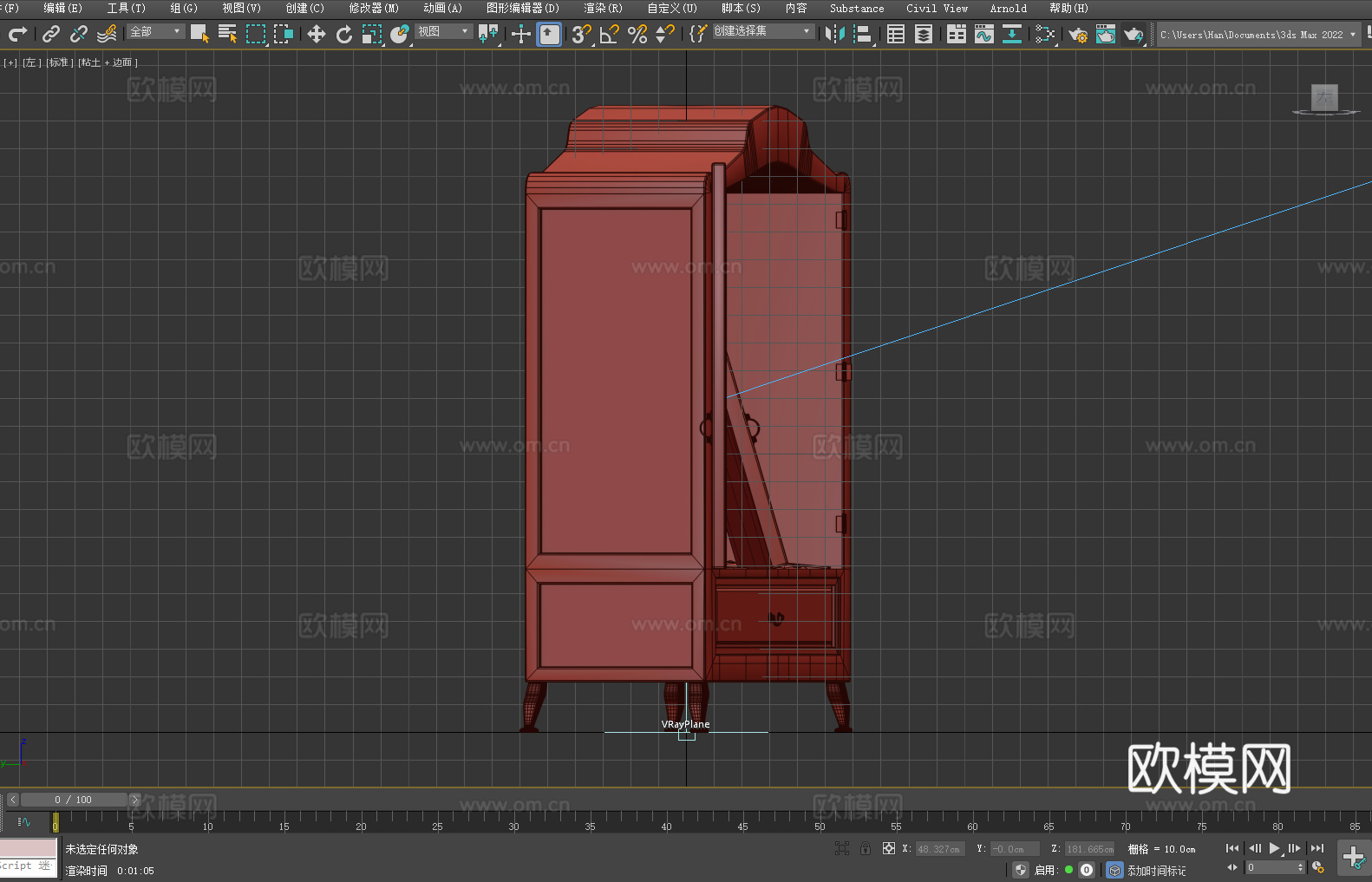Click the Render Production teapot icon
Image resolution: width=1372 pixels, height=882 pixels.
click(x=1134, y=34)
